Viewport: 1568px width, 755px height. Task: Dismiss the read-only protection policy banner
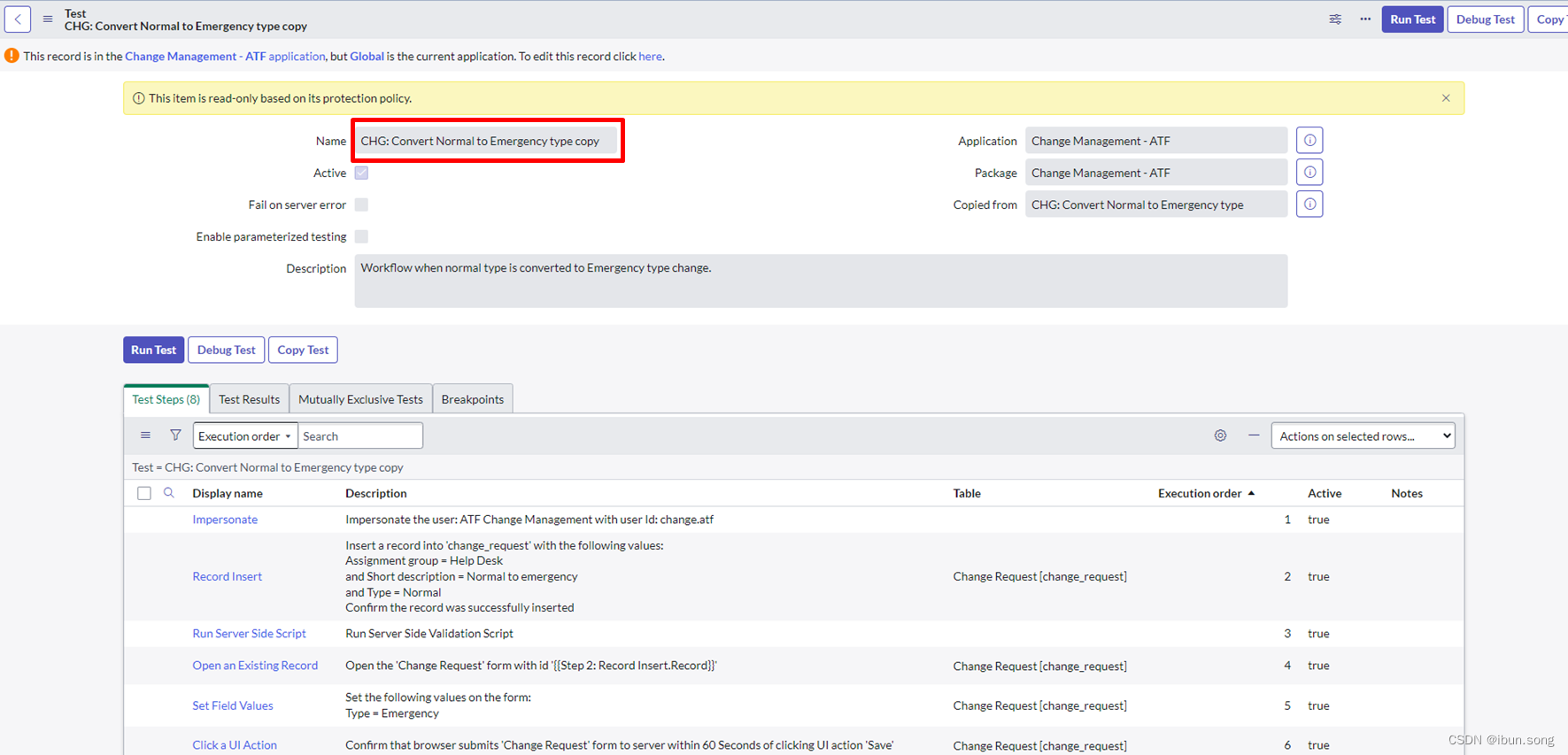pyautogui.click(x=1446, y=98)
